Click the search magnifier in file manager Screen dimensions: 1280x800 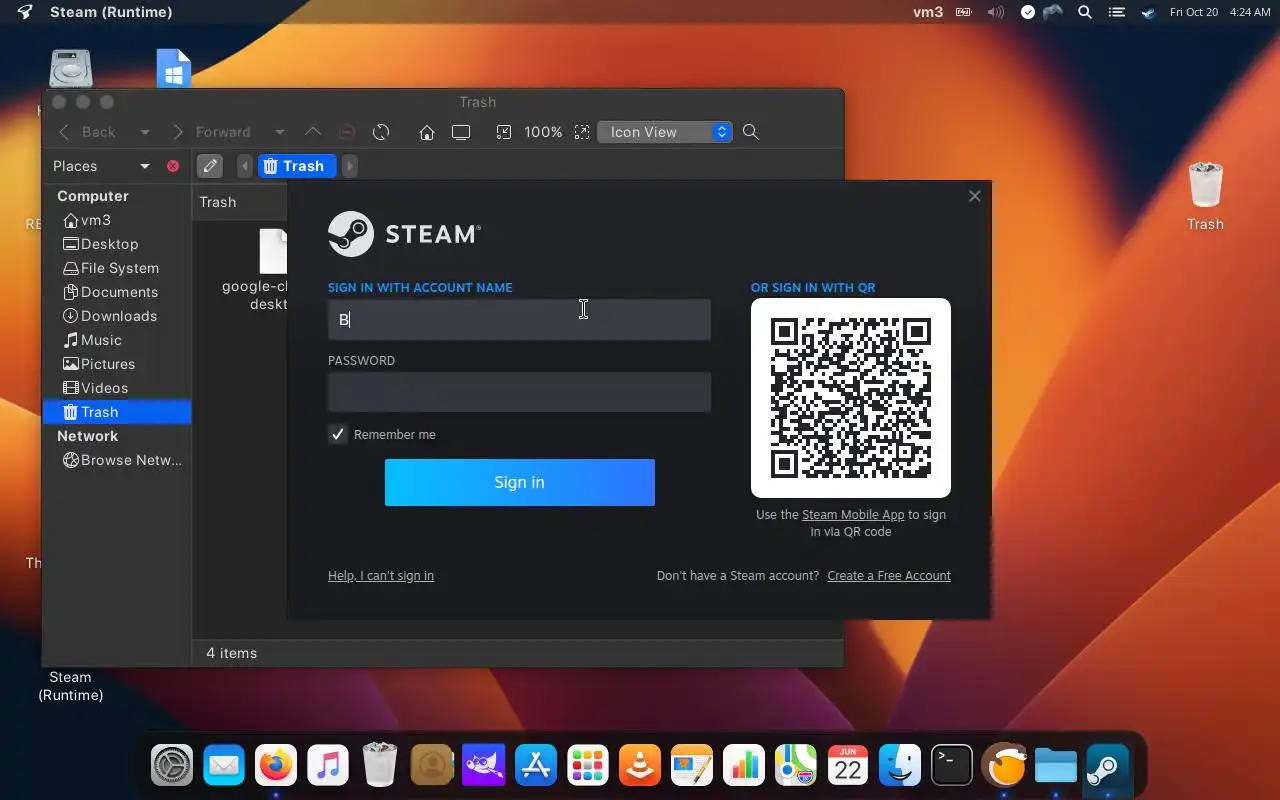click(x=751, y=132)
